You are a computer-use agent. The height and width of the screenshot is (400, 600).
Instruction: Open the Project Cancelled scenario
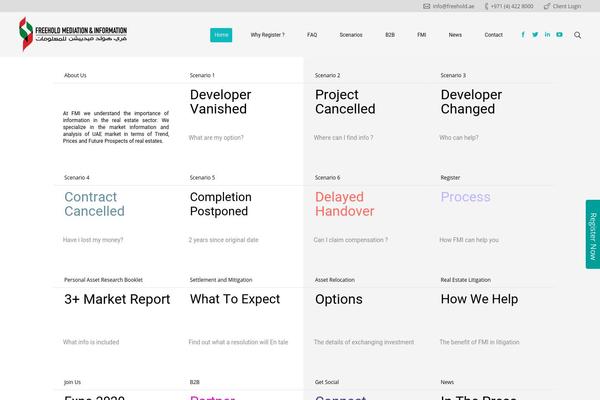tap(345, 102)
